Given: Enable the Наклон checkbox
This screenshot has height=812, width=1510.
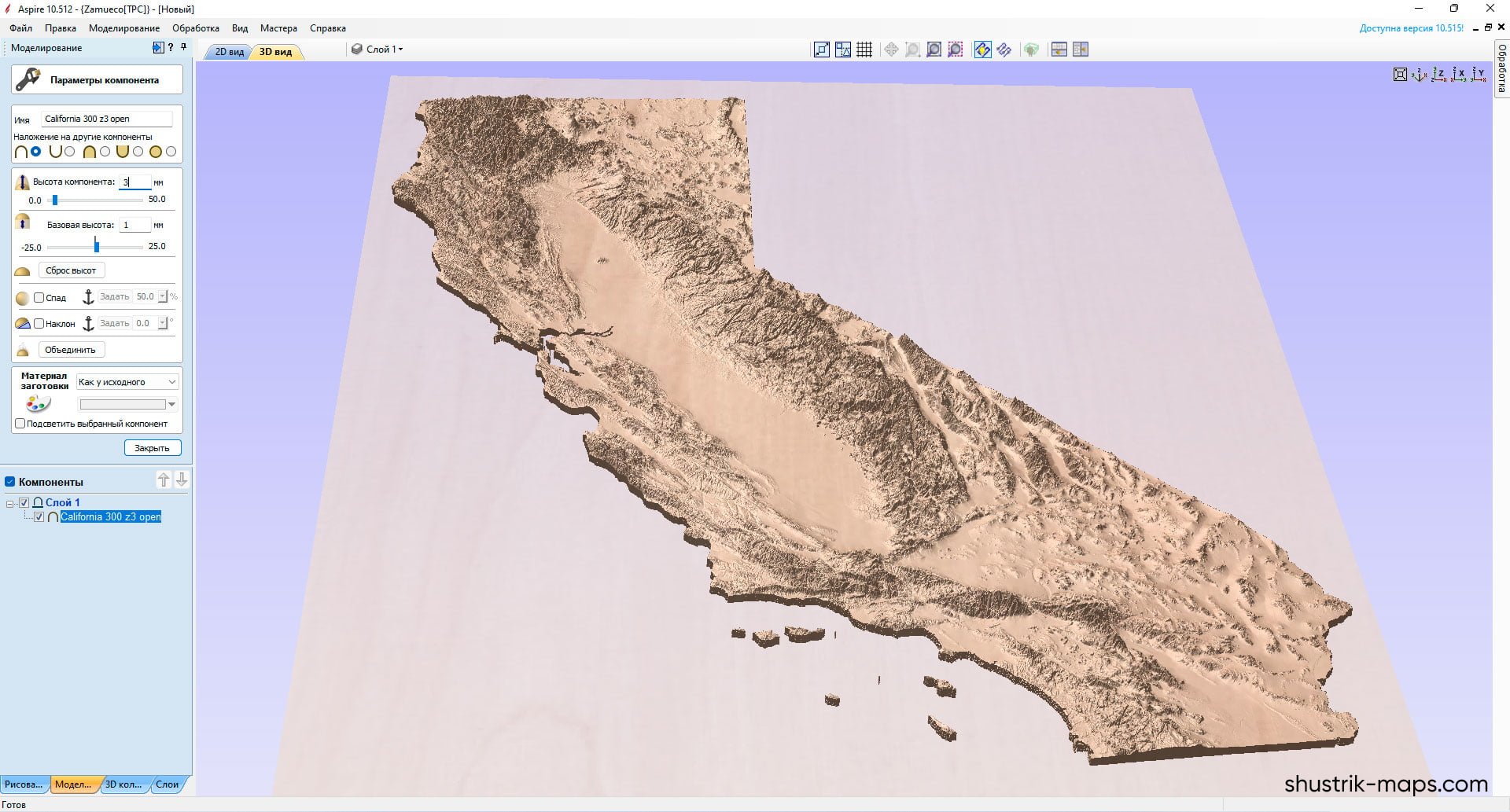Looking at the screenshot, I should [39, 323].
